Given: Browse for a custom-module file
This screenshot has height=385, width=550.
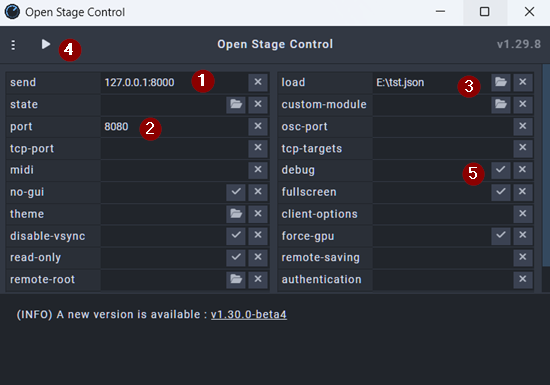Looking at the screenshot, I should (x=501, y=104).
